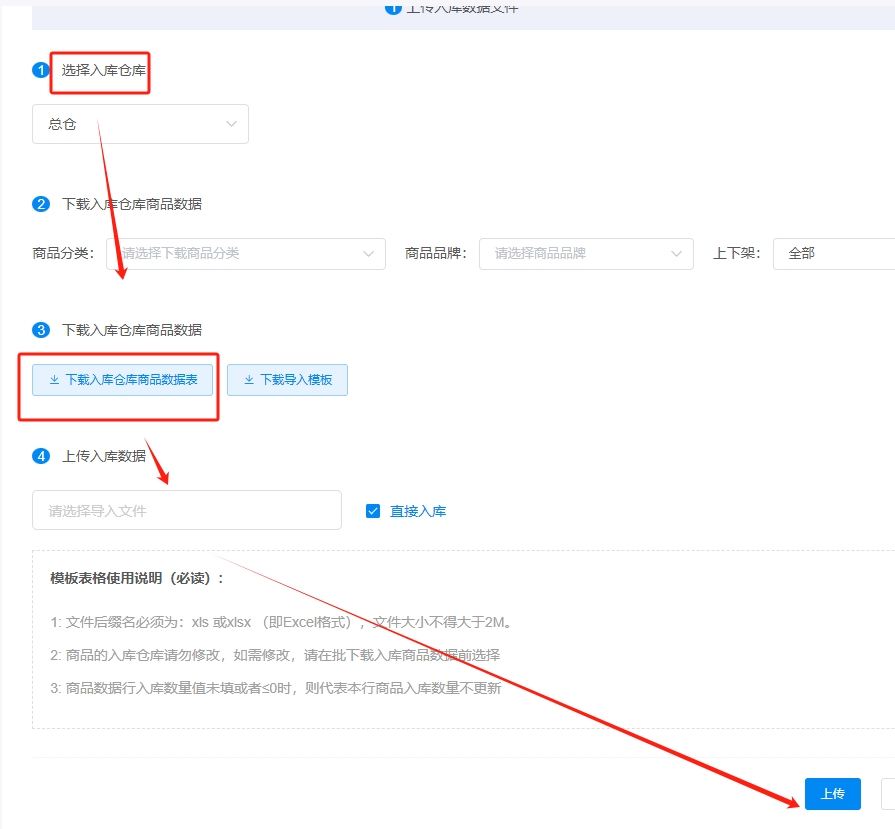The height and width of the screenshot is (829, 895).
Task: Click the 选择入库仓库 step heading
Action: [104, 70]
